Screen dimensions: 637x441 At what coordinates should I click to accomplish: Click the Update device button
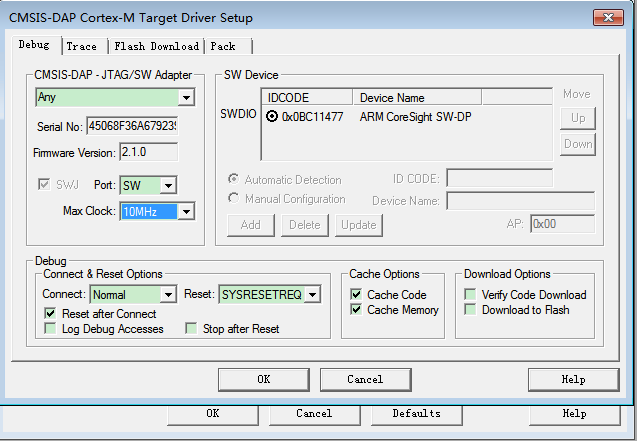coord(359,225)
